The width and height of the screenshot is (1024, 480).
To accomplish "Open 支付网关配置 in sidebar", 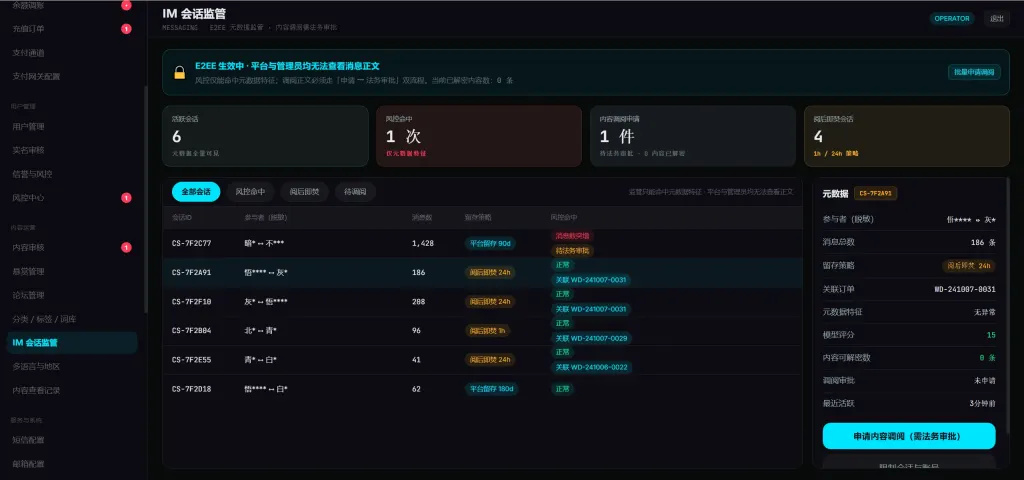I will pos(37,76).
